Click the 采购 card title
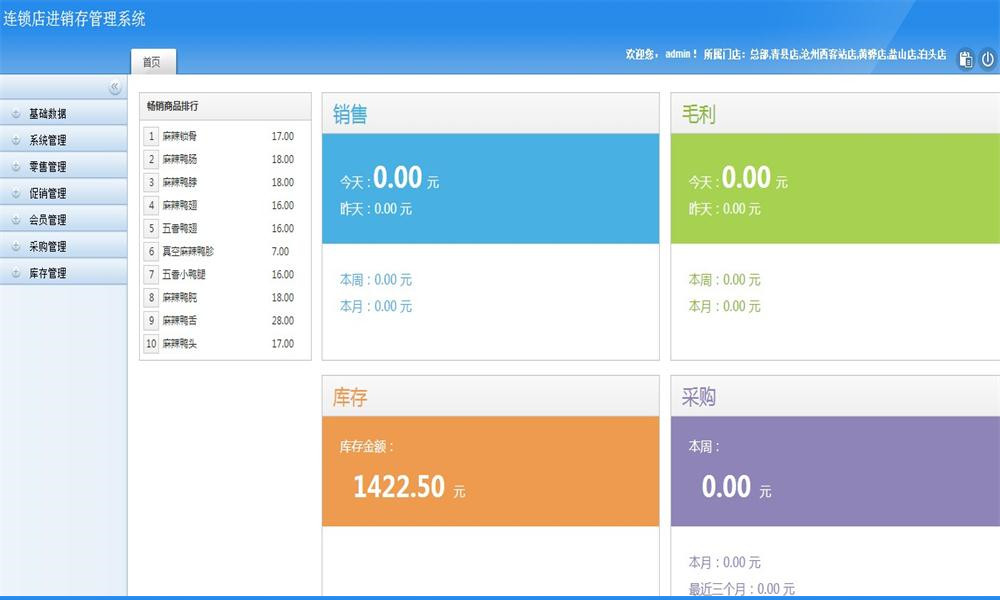This screenshot has height=600, width=1000. (698, 397)
